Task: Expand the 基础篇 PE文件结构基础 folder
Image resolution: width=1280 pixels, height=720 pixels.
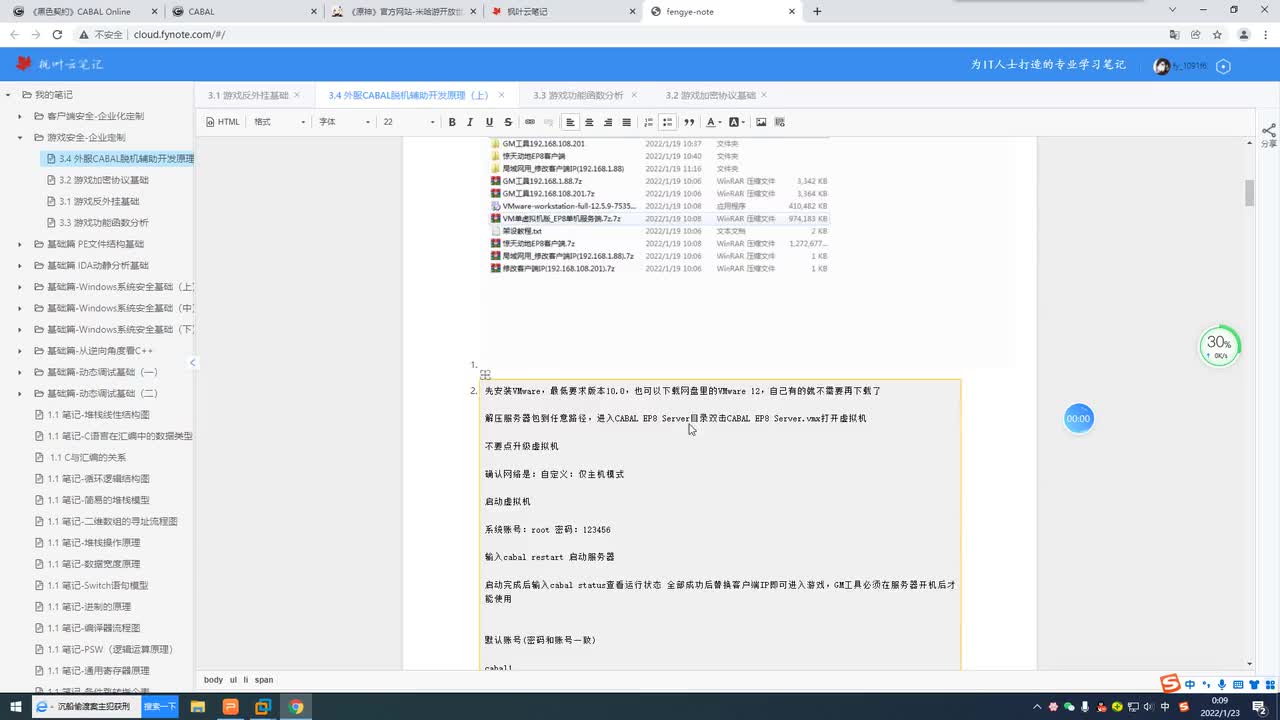Action: pos(20,244)
